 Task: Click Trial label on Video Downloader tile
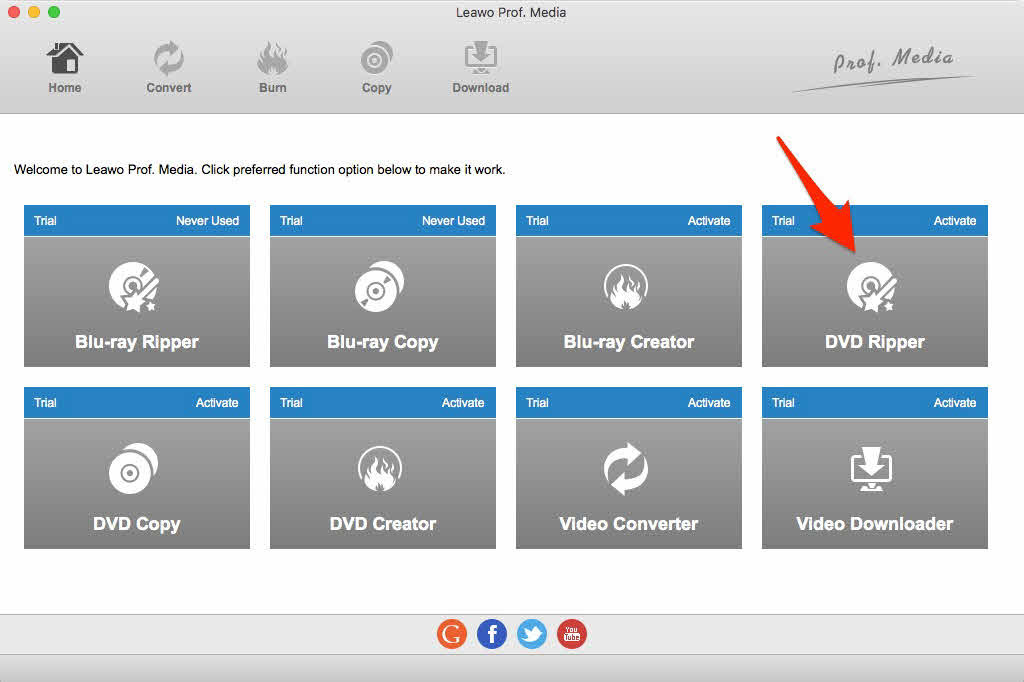click(x=783, y=402)
